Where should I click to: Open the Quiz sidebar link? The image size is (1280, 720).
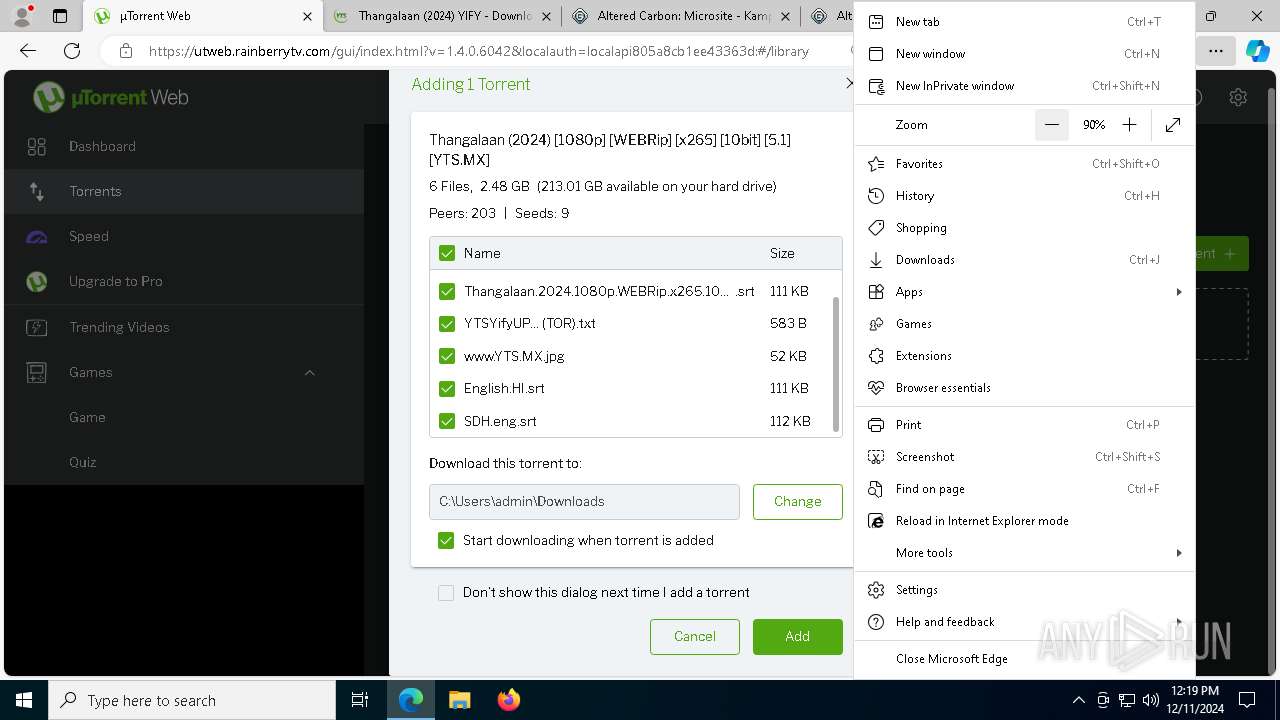point(83,462)
